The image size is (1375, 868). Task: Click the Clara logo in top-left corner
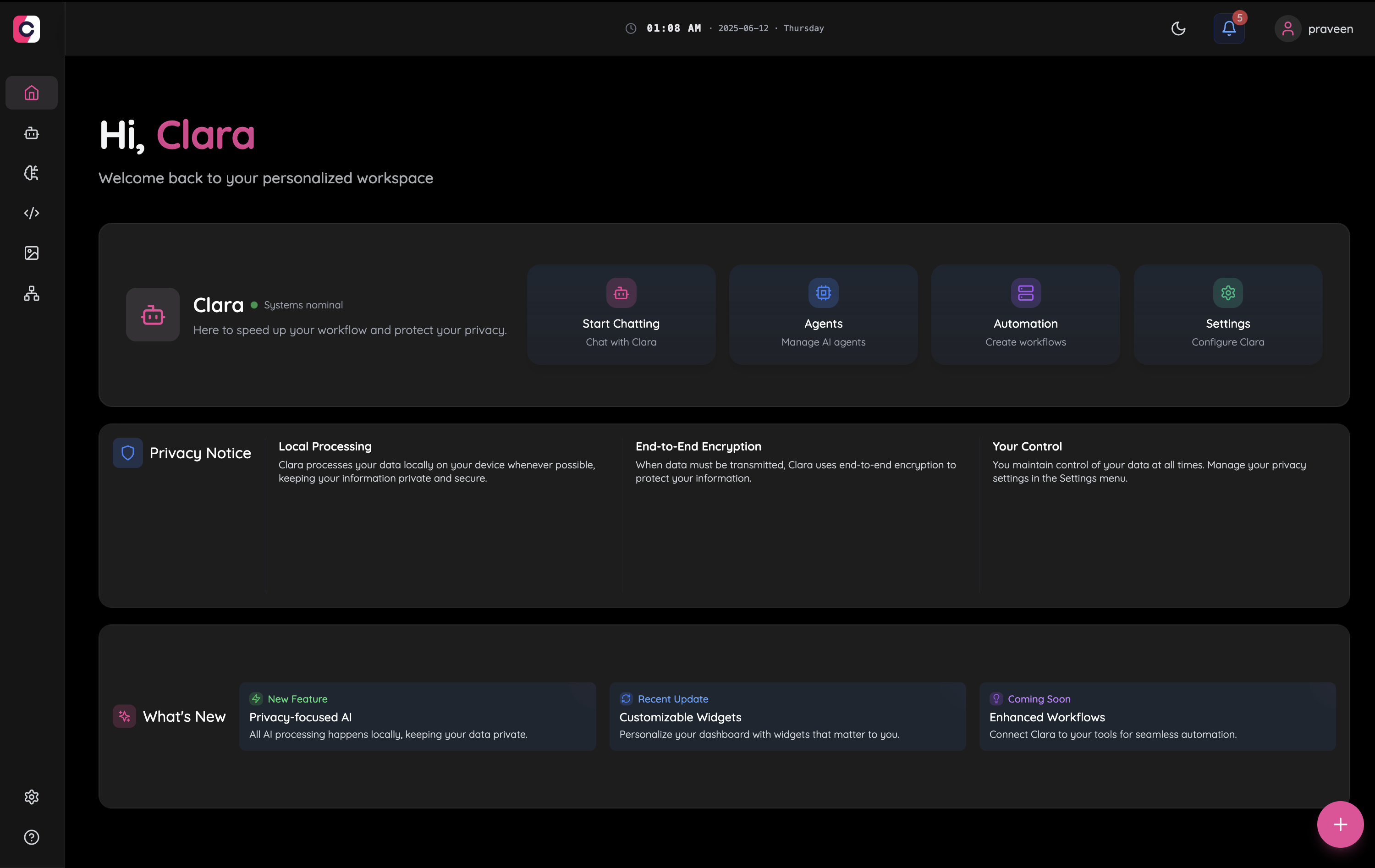[27, 28]
